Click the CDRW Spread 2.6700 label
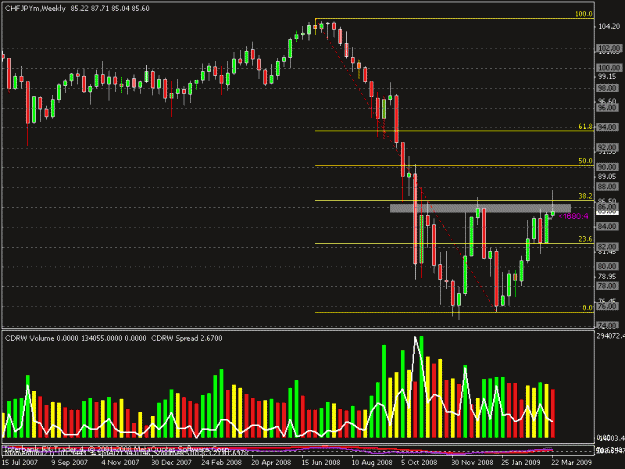 point(187,338)
